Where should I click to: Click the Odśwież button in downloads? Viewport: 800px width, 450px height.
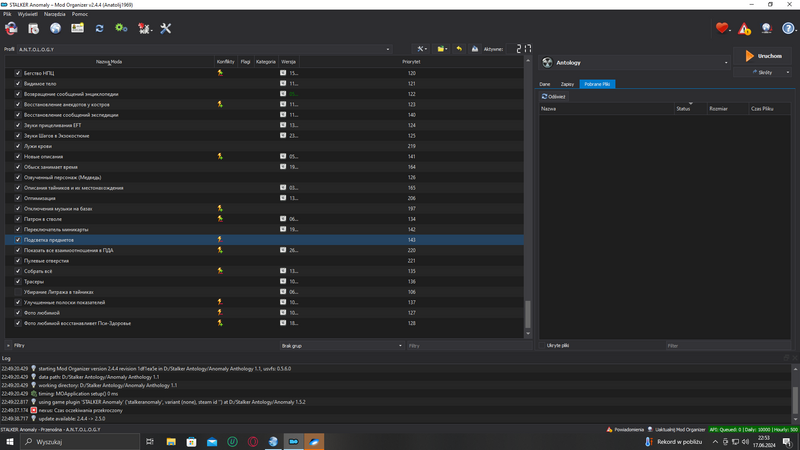[x=554, y=97]
